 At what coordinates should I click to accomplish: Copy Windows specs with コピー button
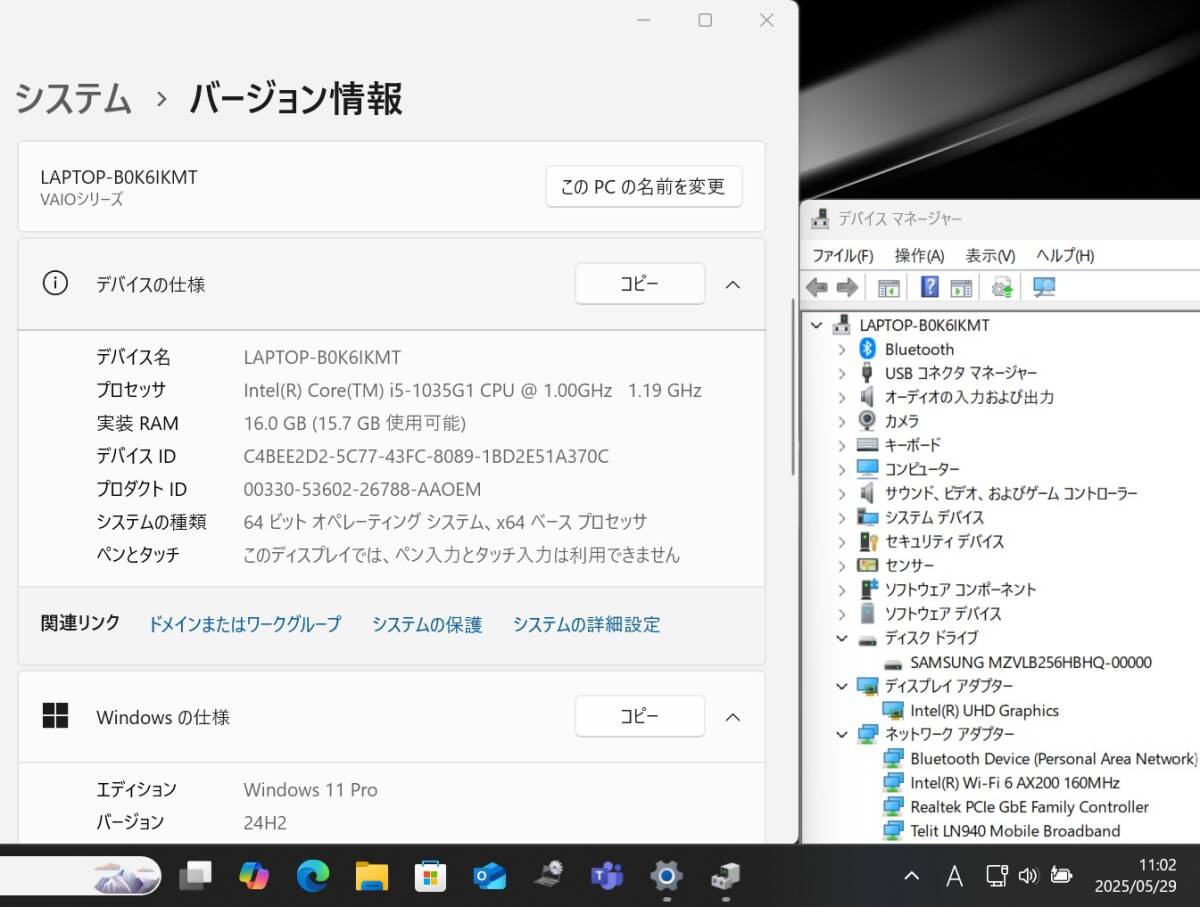[x=640, y=716]
